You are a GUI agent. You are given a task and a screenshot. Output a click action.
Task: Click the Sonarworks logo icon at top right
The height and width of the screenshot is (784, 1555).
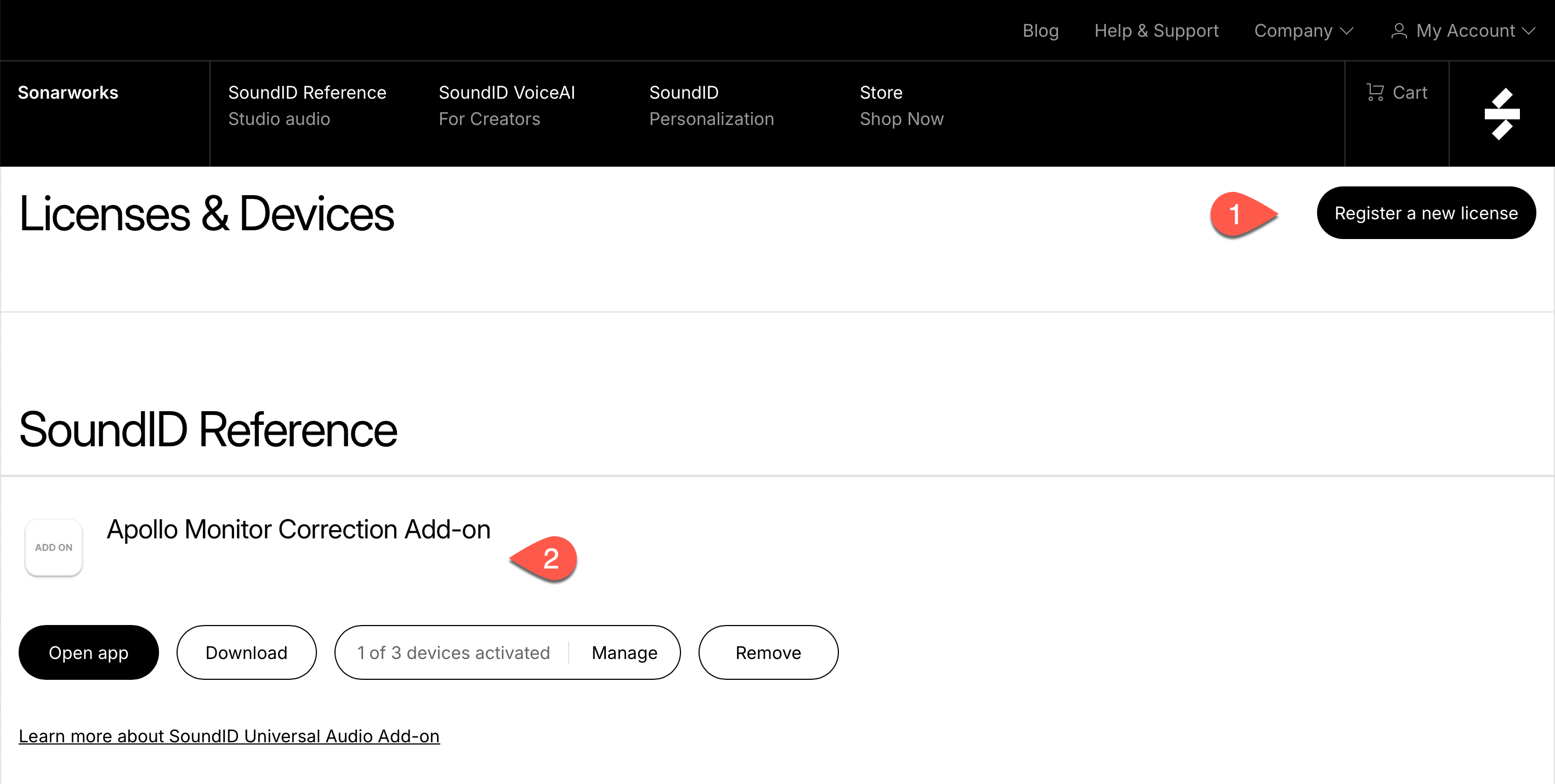(1501, 113)
